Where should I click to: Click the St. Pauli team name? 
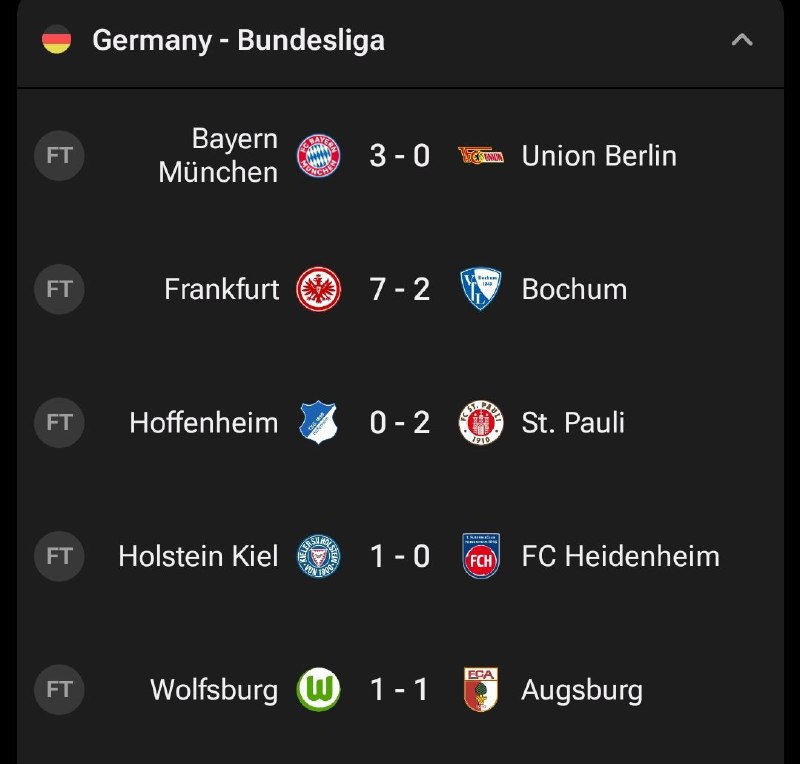pos(572,423)
